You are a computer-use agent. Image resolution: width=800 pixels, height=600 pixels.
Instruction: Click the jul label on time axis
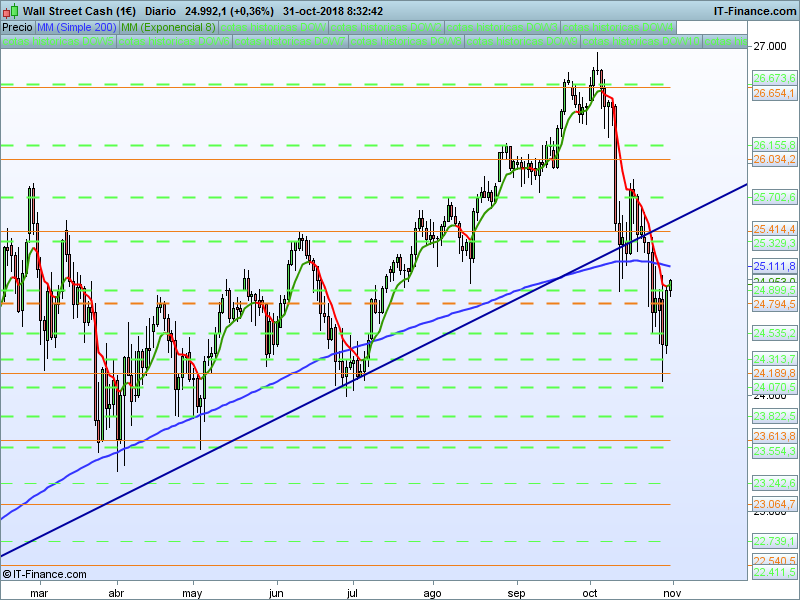(x=352, y=593)
